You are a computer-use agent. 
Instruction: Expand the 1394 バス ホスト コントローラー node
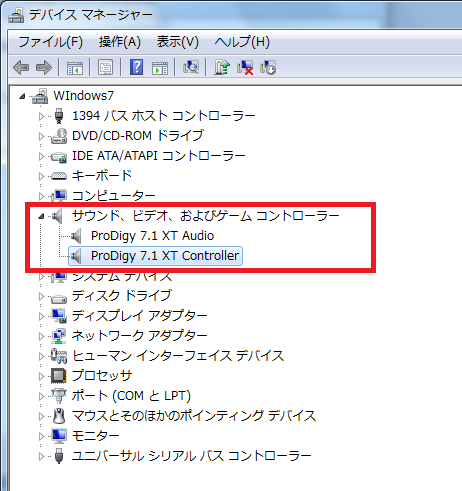pos(41,116)
